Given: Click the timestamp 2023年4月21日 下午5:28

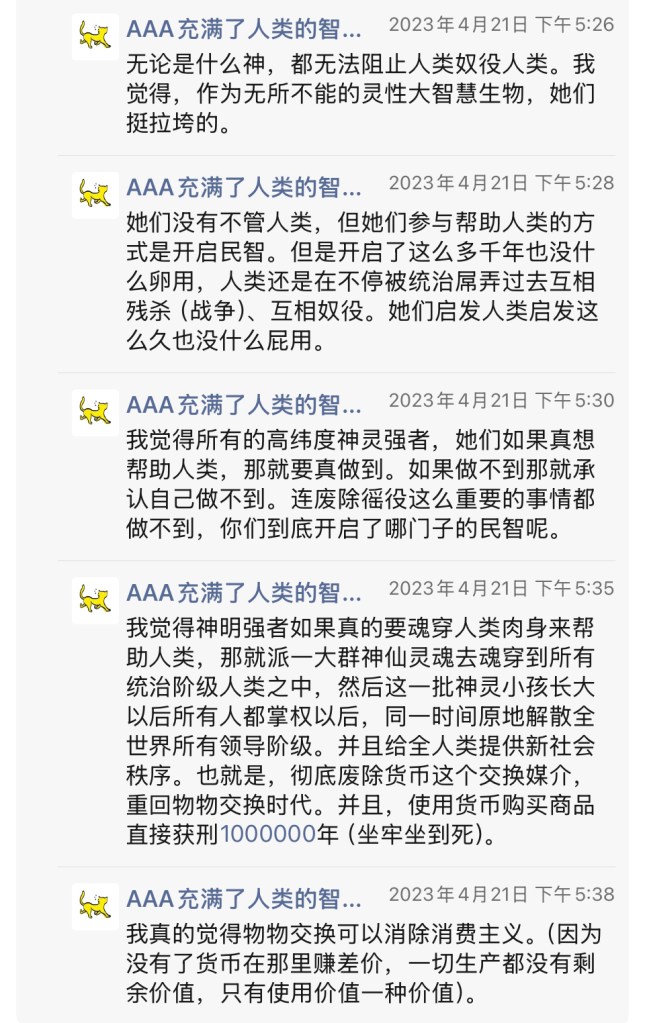Looking at the screenshot, I should [x=501, y=183].
